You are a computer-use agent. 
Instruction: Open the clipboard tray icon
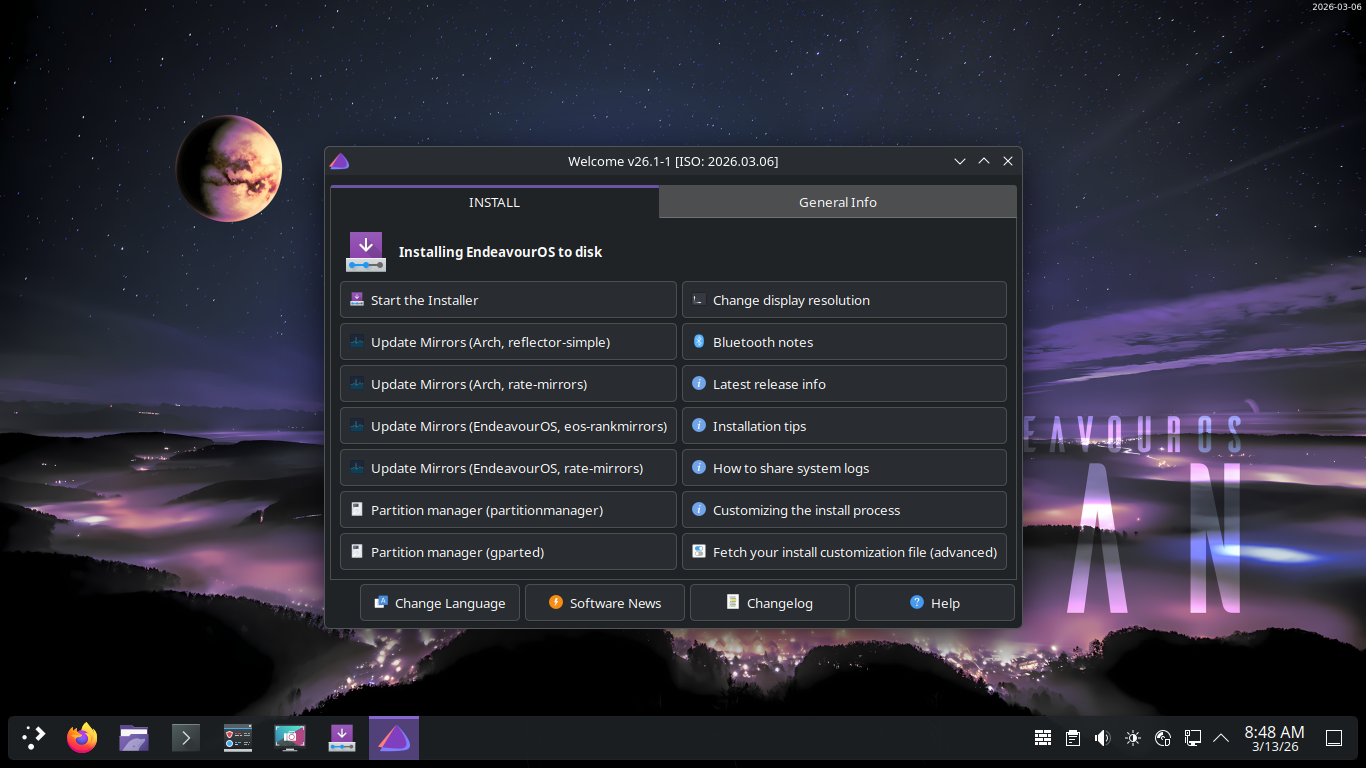pyautogui.click(x=1073, y=738)
